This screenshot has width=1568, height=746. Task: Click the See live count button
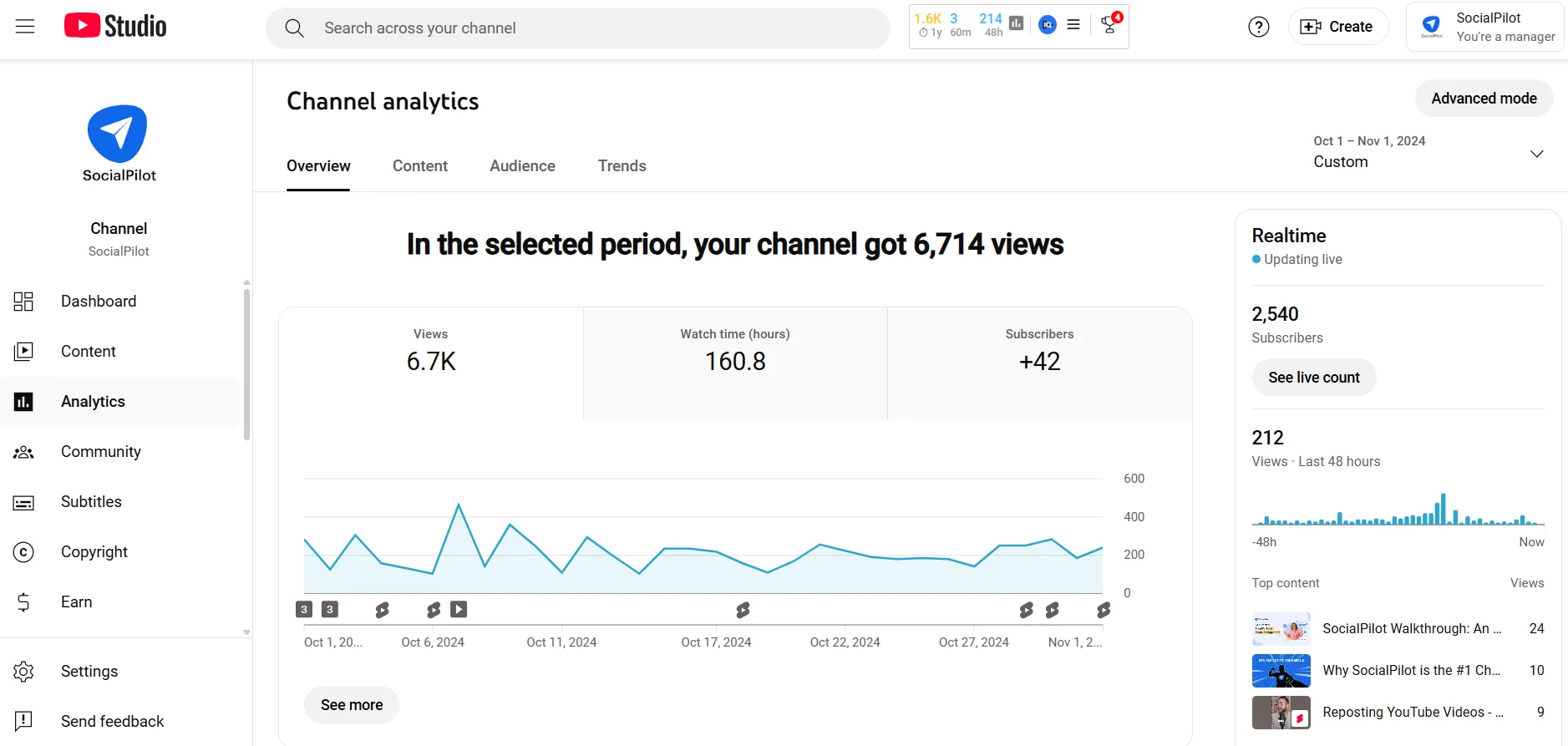(1313, 378)
